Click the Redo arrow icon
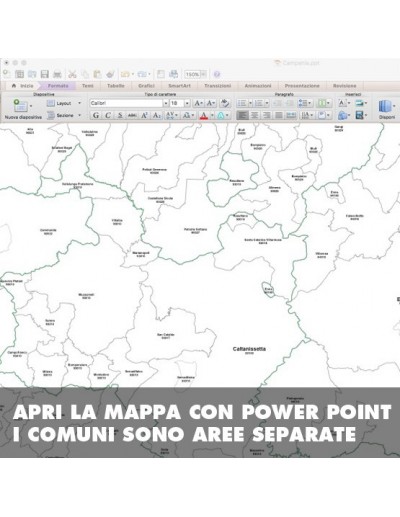400x517 pixels. (142, 74)
